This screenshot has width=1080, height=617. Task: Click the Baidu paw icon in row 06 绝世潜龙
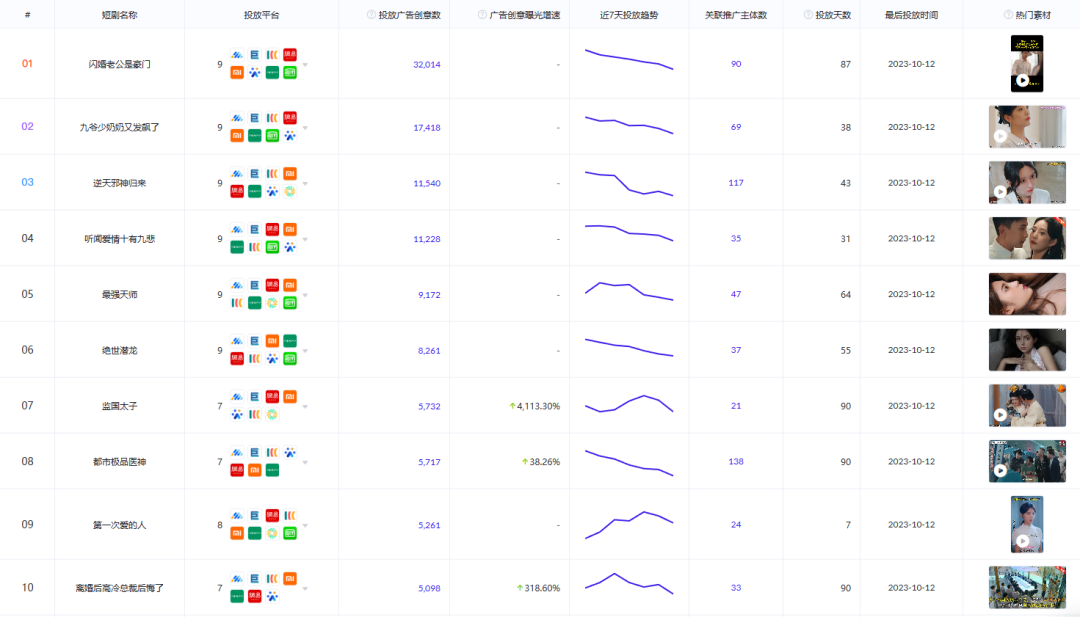tap(273, 359)
